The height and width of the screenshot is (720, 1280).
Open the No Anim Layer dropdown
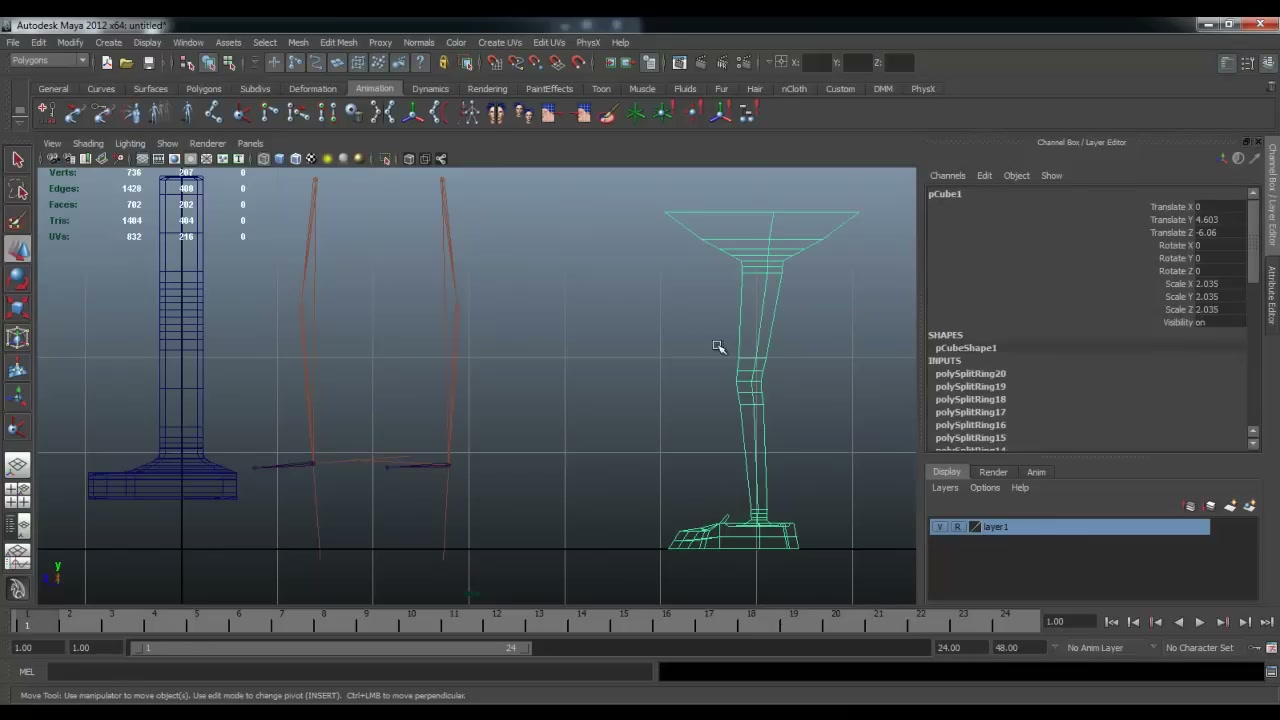[x=1101, y=648]
